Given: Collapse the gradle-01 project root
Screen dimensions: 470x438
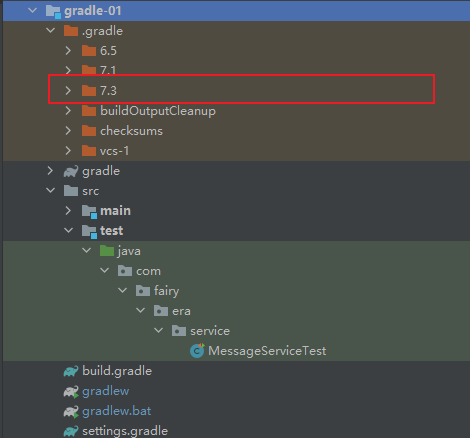Looking at the screenshot, I should 32,11.
